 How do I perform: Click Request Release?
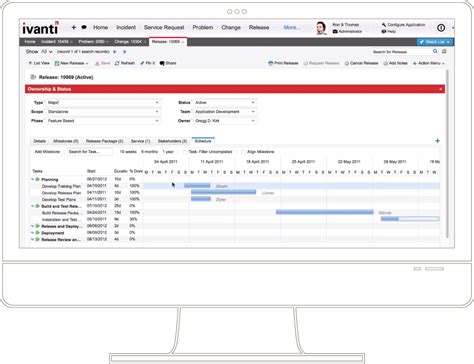(321, 63)
